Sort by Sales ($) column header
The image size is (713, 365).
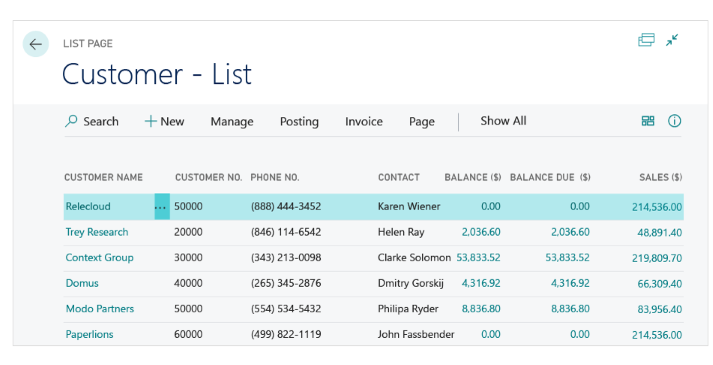point(661,177)
